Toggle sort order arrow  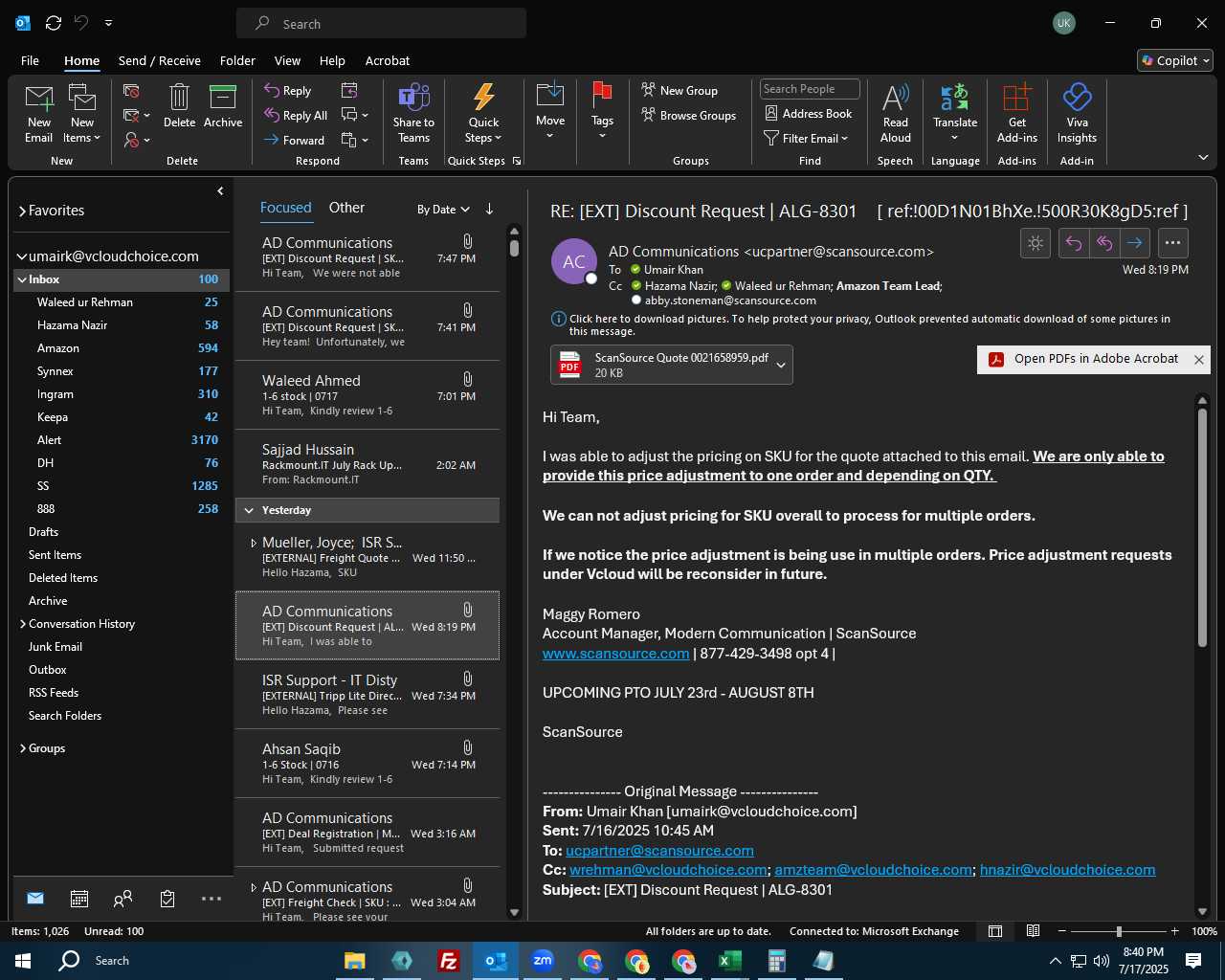489,209
